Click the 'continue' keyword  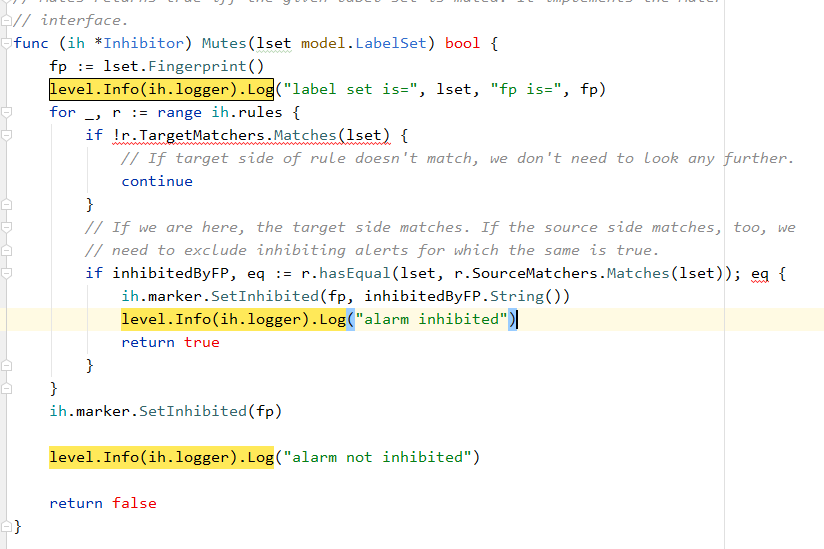point(157,181)
